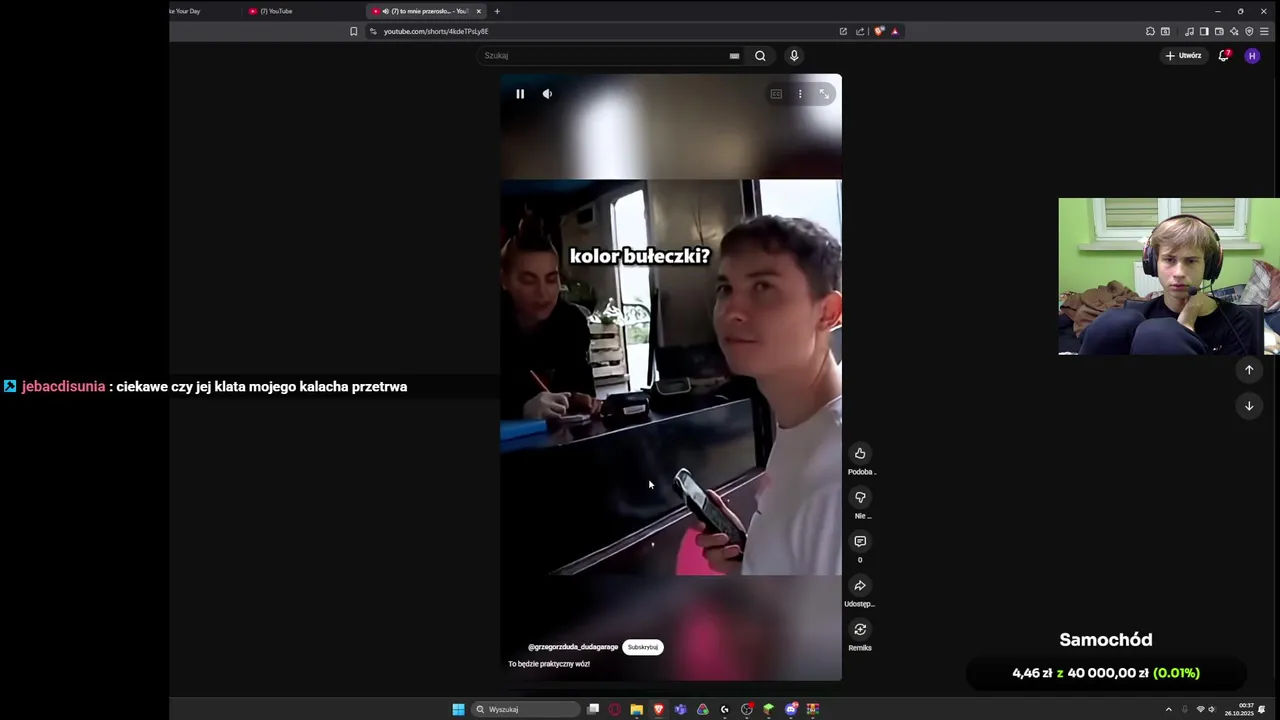Launch Opera from the taskbar
The height and width of the screenshot is (720, 1280).
615,709
